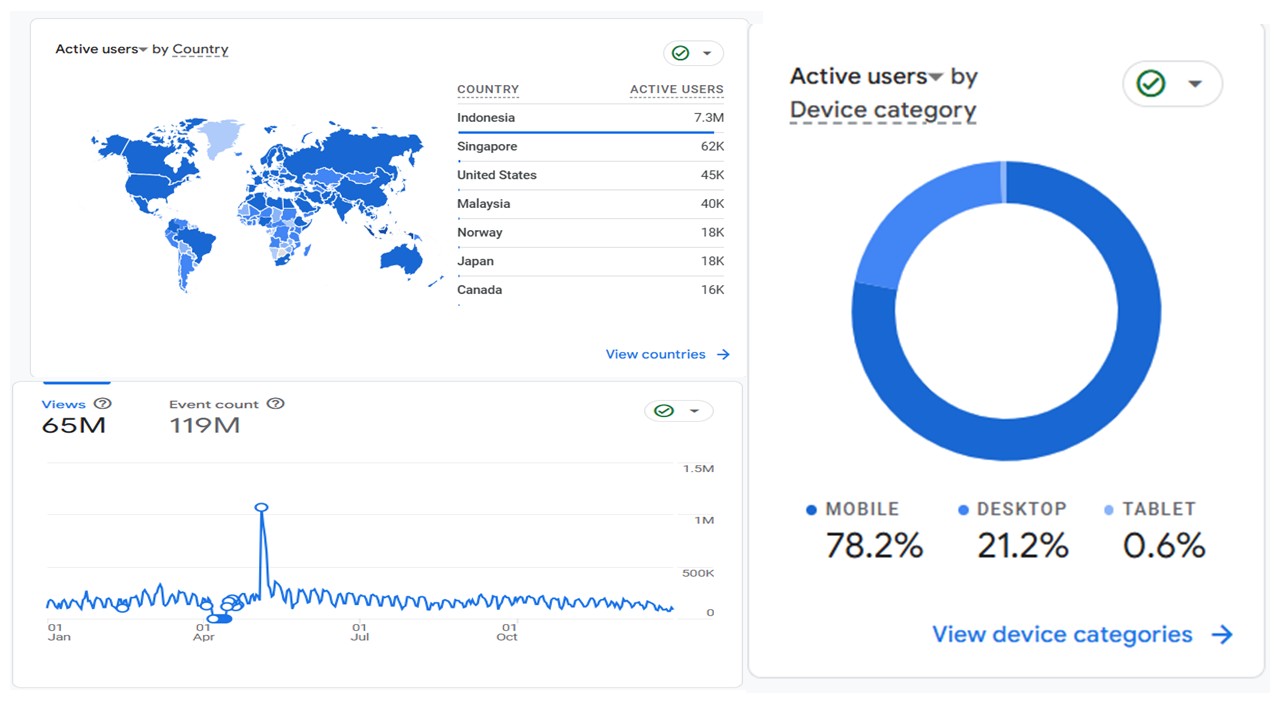Click the peak data point on views chart
The height and width of the screenshot is (720, 1280).
[261, 508]
